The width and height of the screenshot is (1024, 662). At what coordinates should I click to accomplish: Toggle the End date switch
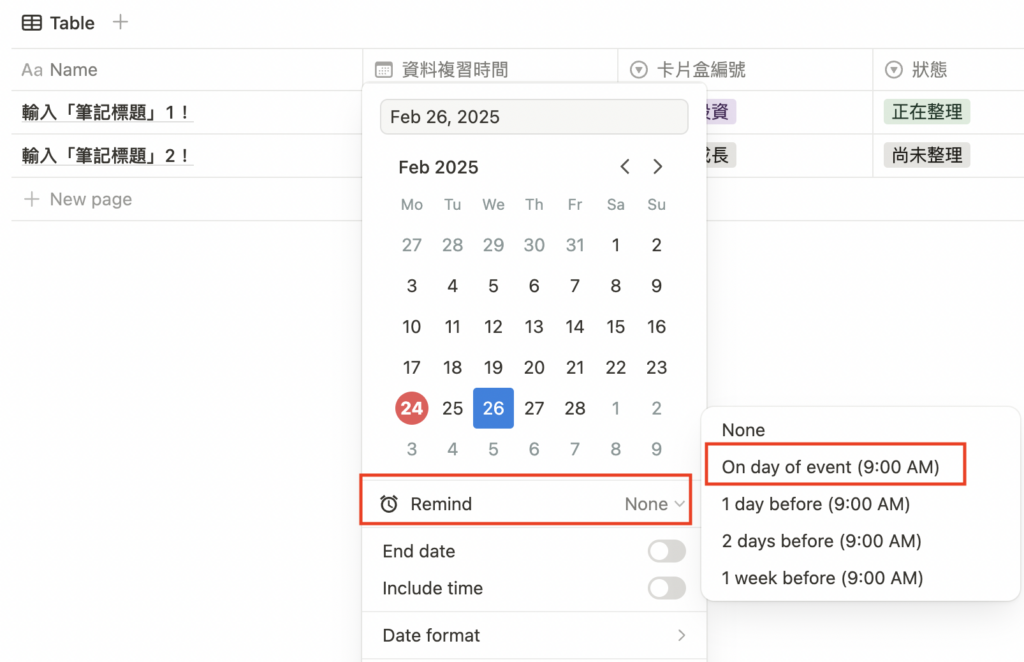click(666, 551)
